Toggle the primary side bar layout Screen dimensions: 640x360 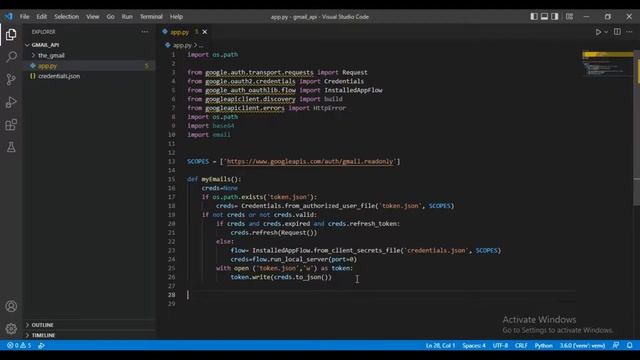tap(534, 16)
